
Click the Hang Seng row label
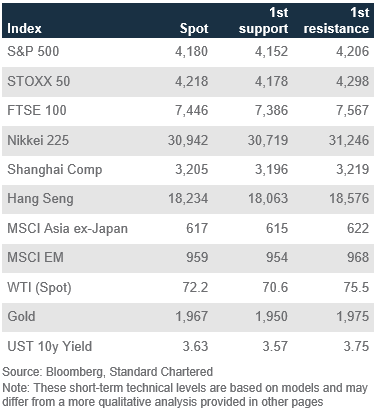point(40,199)
